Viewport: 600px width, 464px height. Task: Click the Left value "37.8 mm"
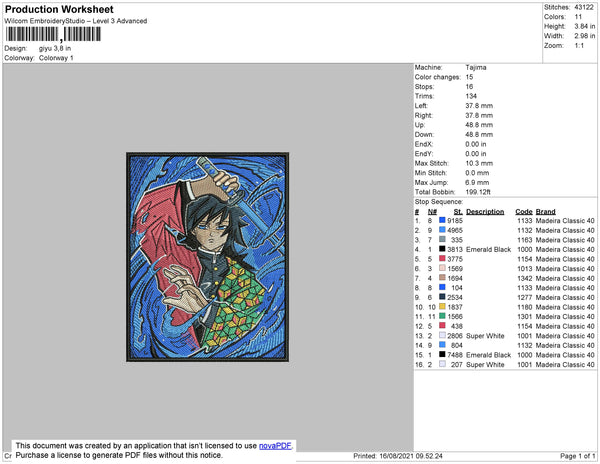click(x=479, y=106)
